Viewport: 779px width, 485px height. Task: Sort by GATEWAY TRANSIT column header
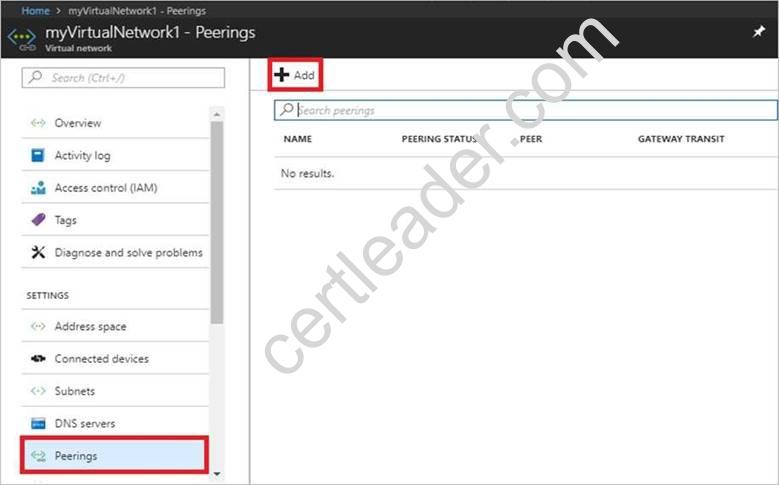point(681,139)
